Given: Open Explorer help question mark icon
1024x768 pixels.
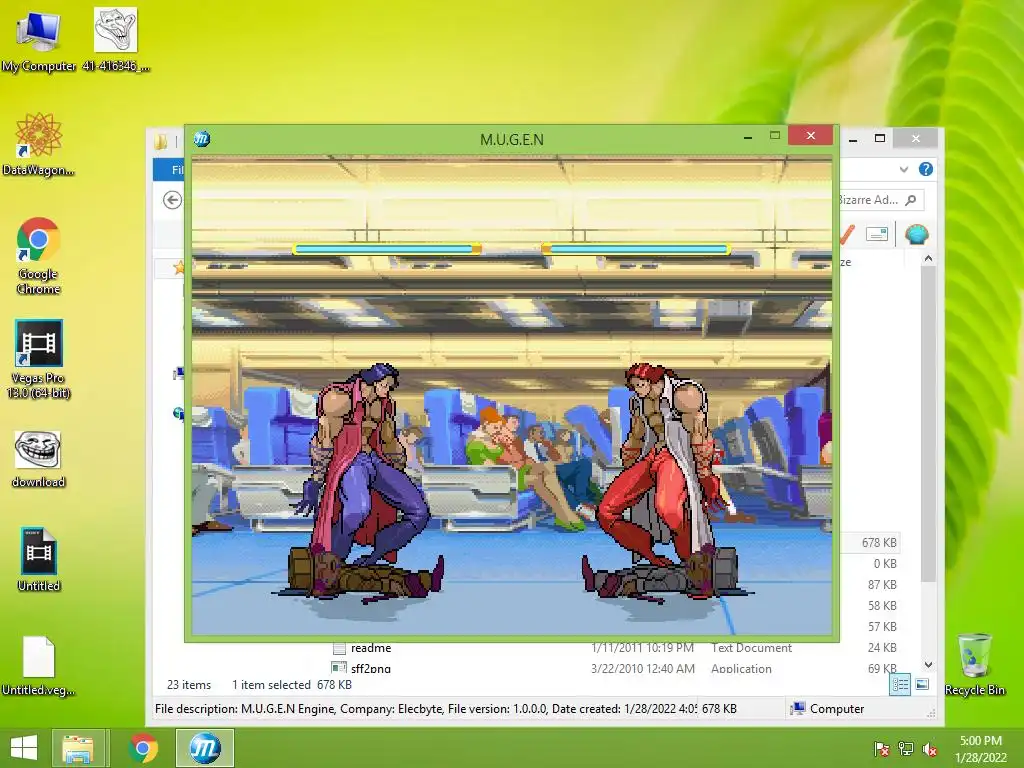Looking at the screenshot, I should (x=925, y=169).
